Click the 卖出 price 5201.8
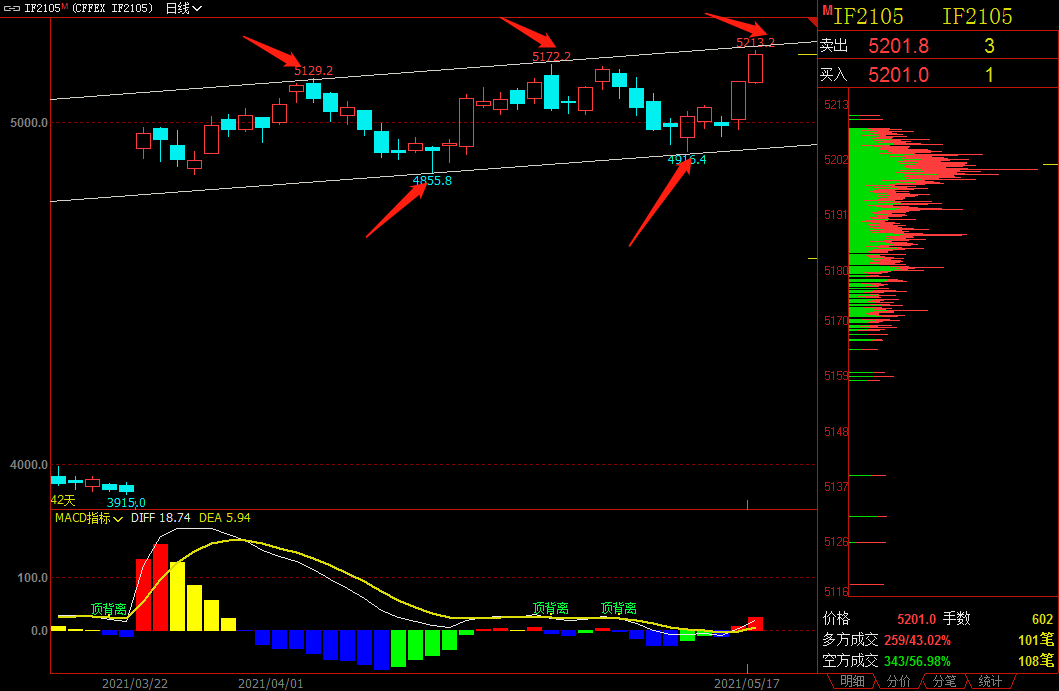 pos(898,46)
